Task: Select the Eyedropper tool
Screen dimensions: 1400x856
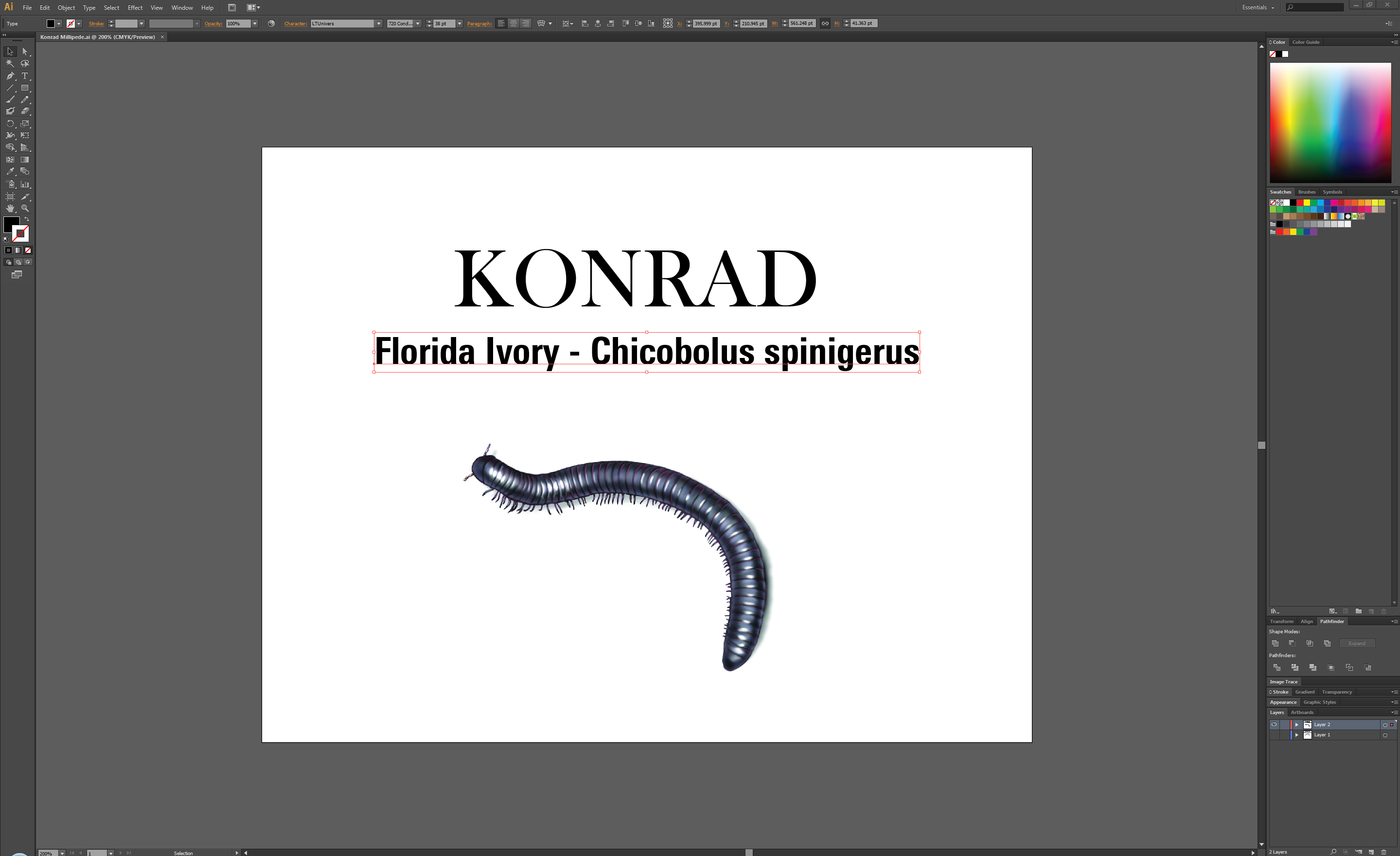Action: tap(10, 171)
